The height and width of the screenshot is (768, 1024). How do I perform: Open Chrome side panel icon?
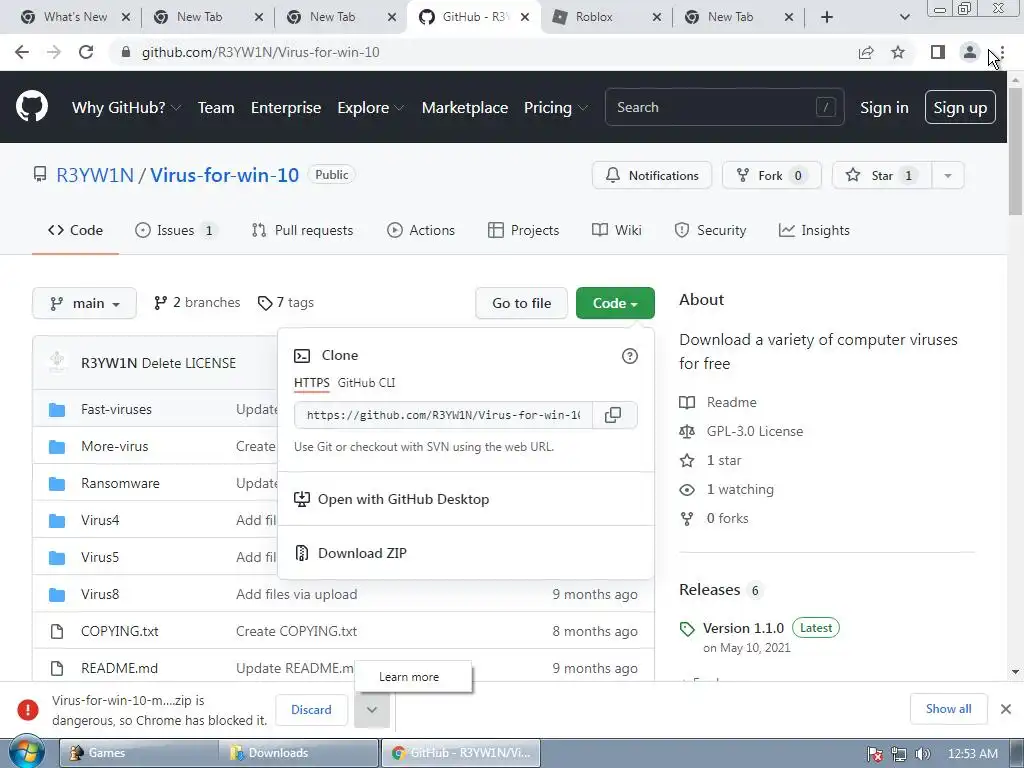click(x=938, y=52)
